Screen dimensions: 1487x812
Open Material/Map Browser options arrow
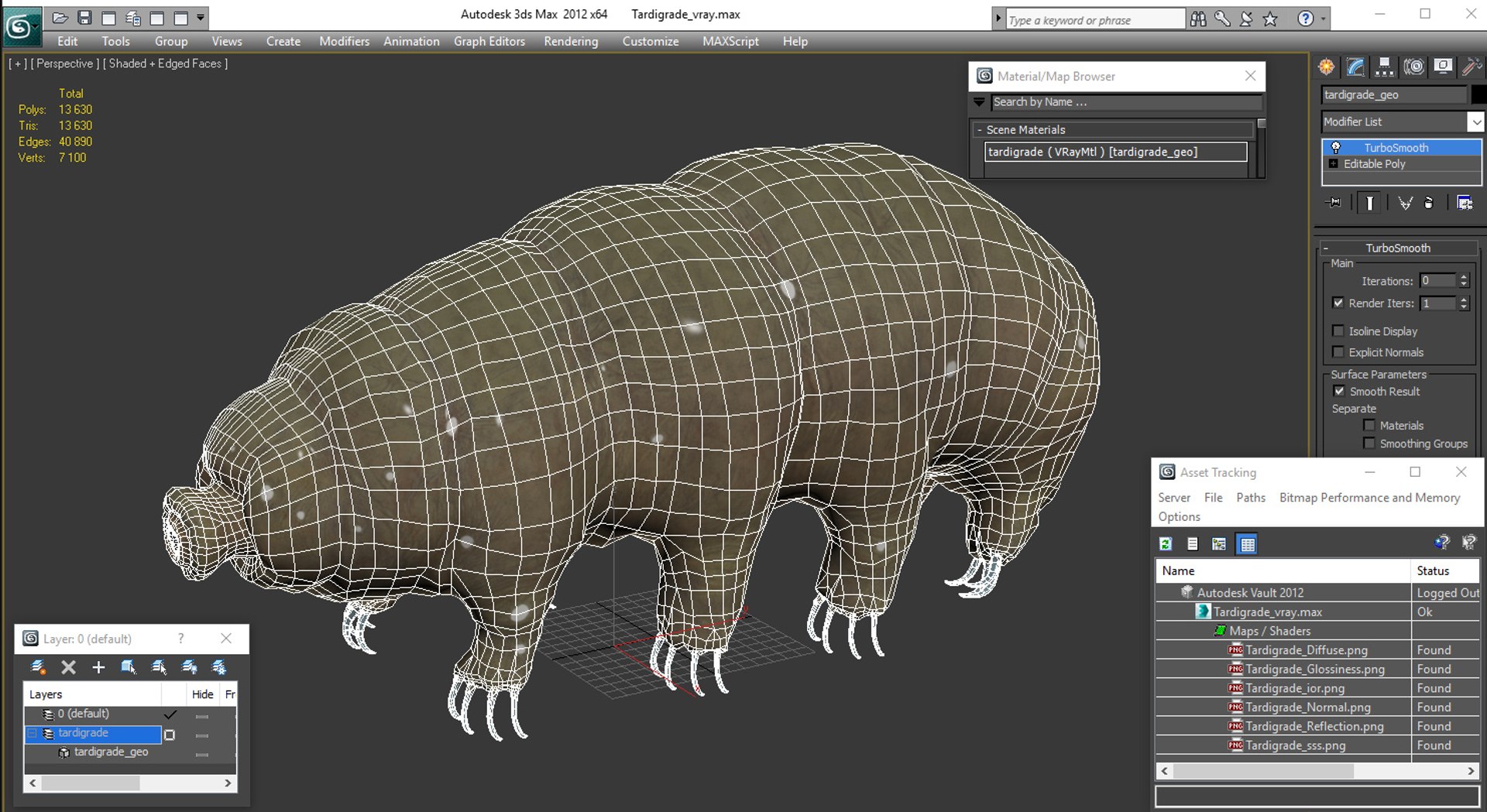pyautogui.click(x=979, y=101)
